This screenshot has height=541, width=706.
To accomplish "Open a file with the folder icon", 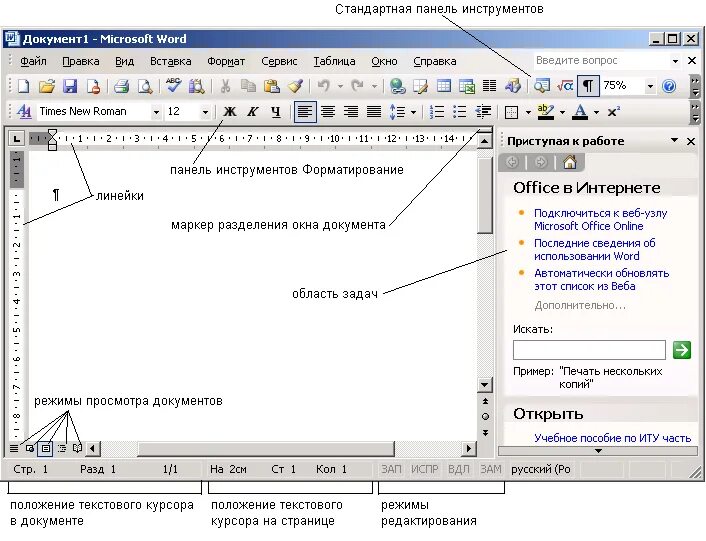I will (46, 86).
